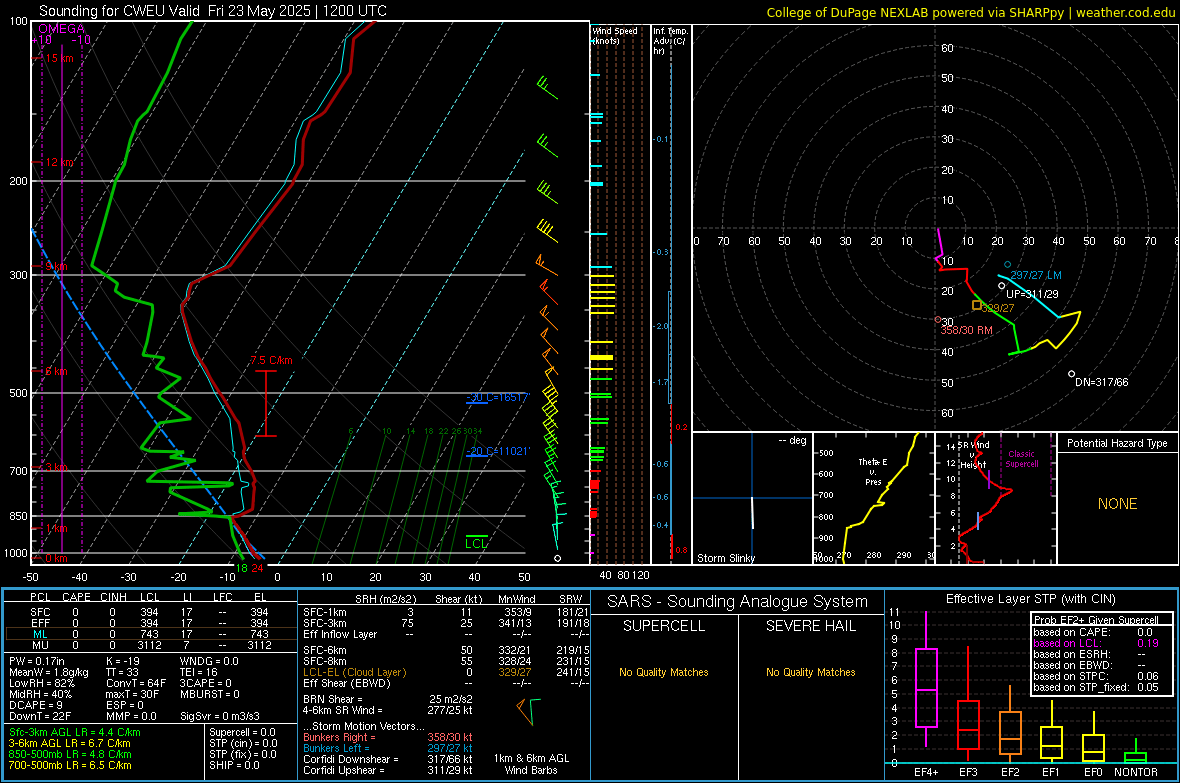Click the SigSvr = 0 m3/s3 value
This screenshot has width=1180, height=783.
click(x=220, y=717)
